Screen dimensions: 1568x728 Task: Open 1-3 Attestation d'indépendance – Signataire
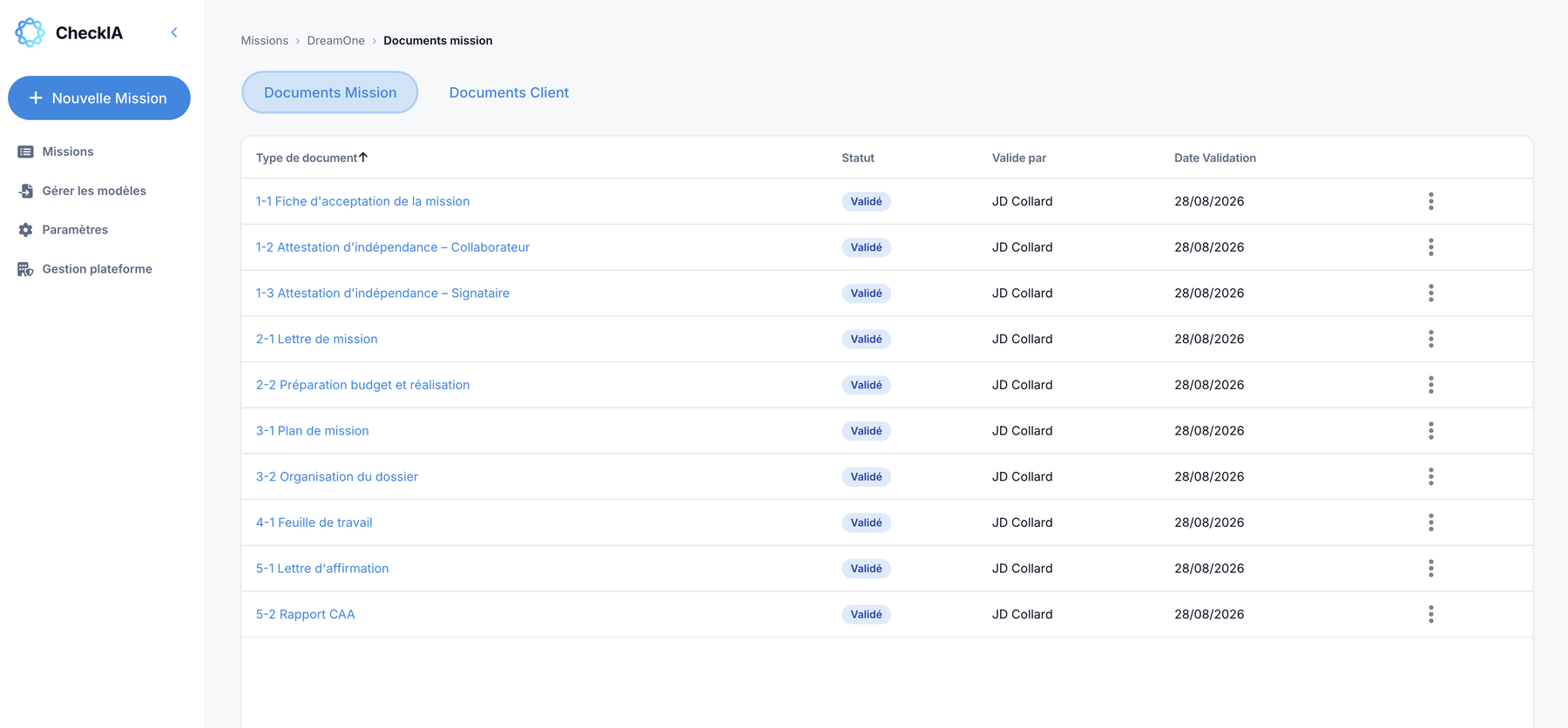(x=382, y=293)
